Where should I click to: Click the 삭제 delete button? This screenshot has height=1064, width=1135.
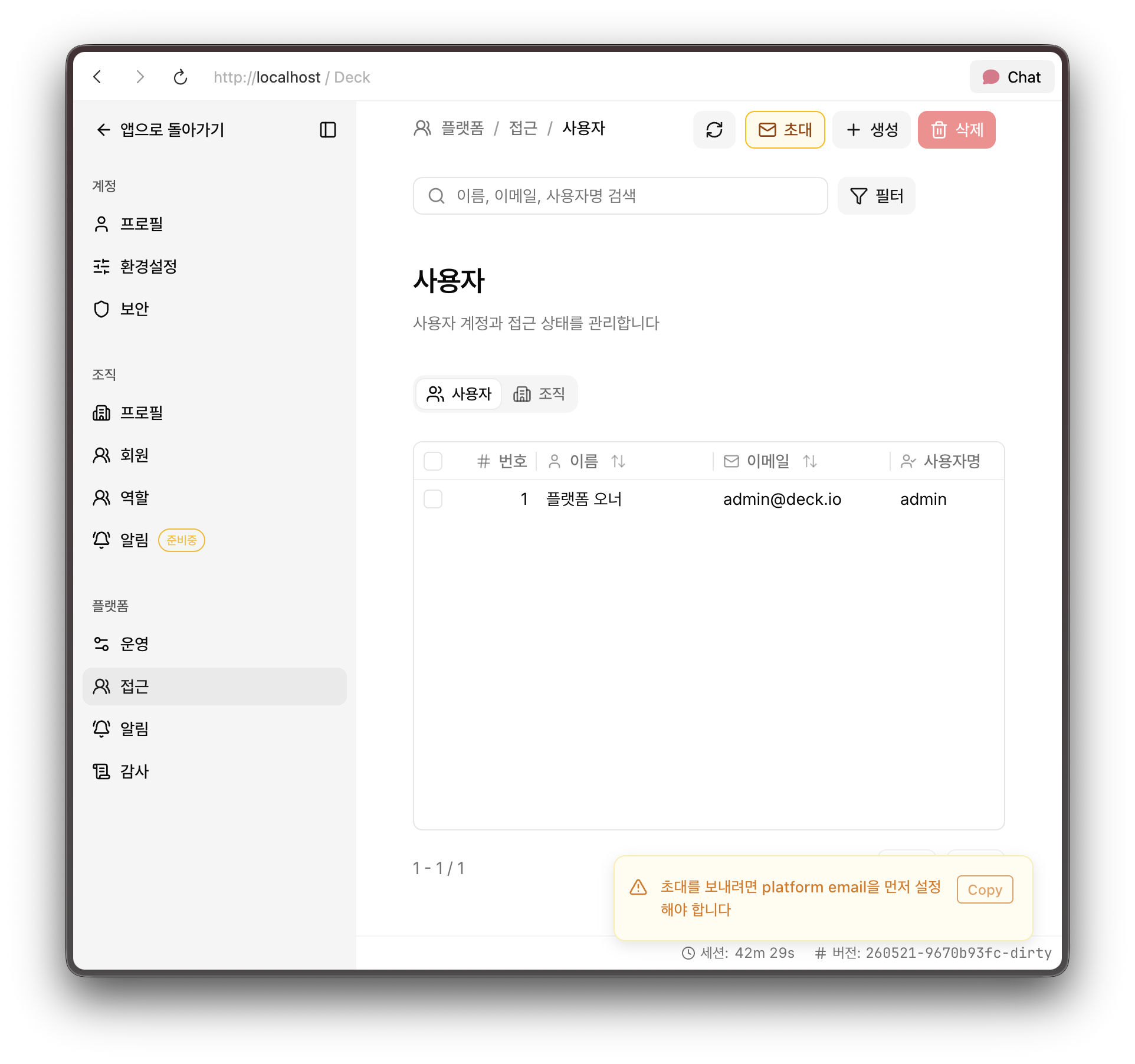pos(957,130)
